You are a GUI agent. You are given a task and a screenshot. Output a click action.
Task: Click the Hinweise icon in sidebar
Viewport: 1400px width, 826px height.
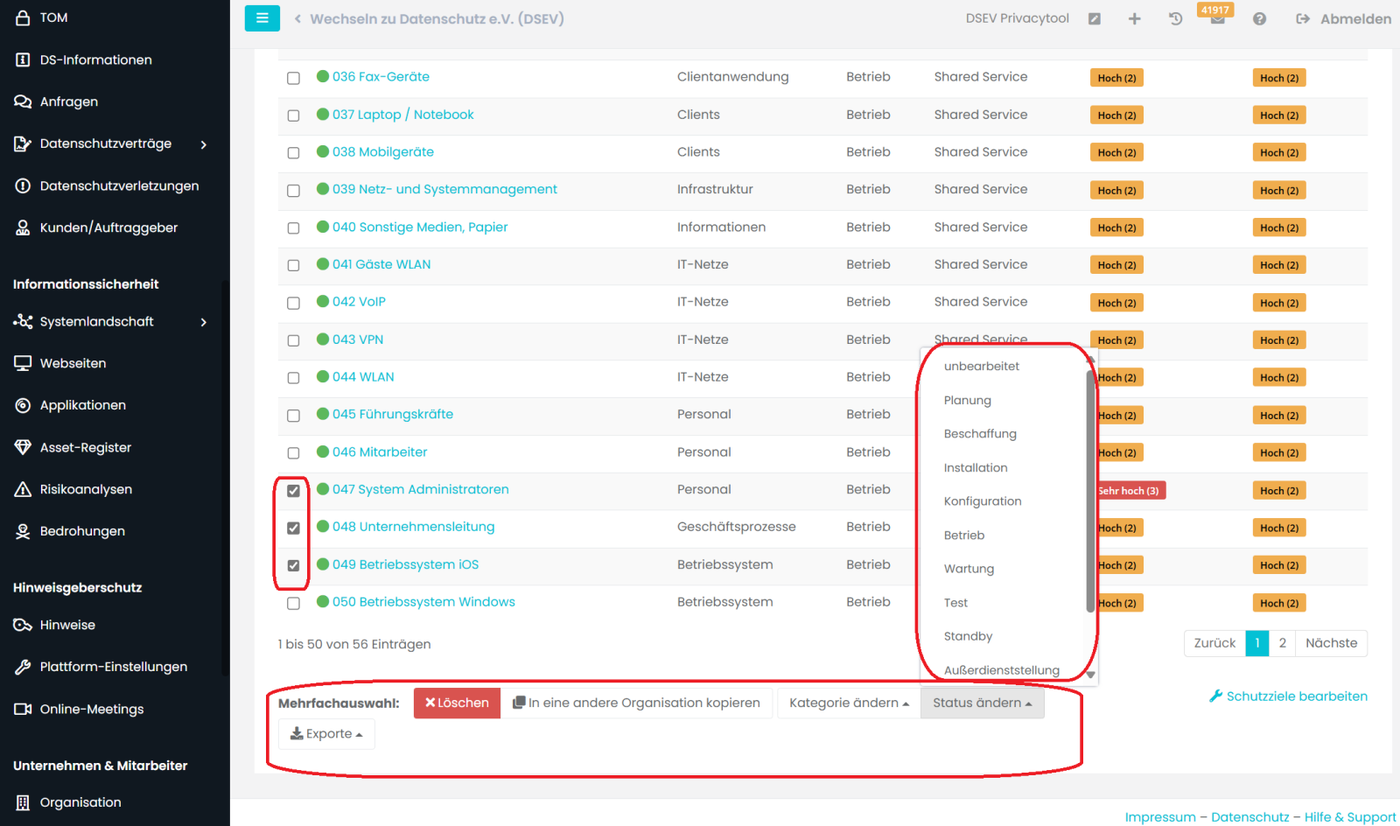click(x=23, y=625)
